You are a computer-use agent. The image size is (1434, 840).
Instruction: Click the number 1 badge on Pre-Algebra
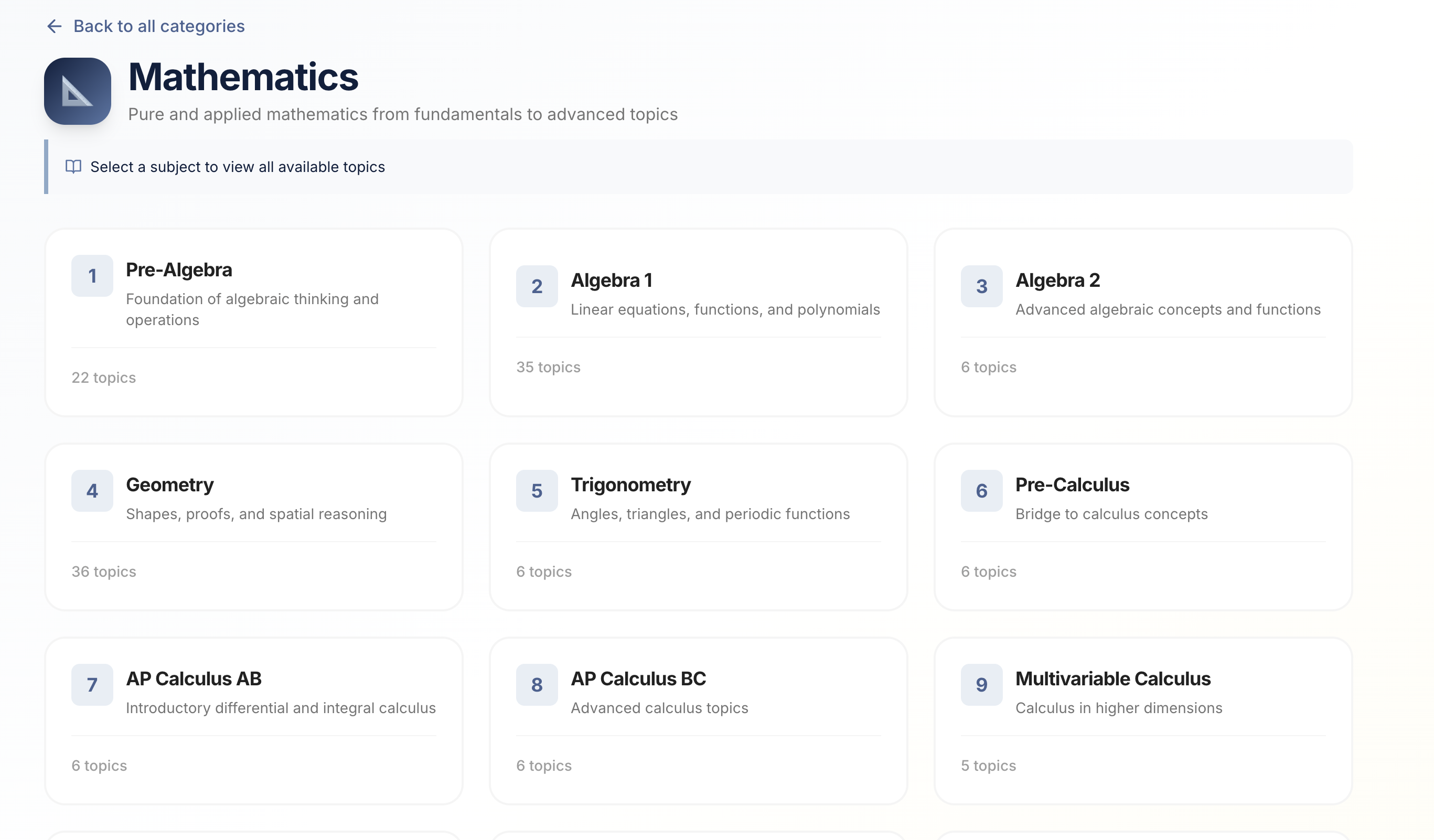92,276
